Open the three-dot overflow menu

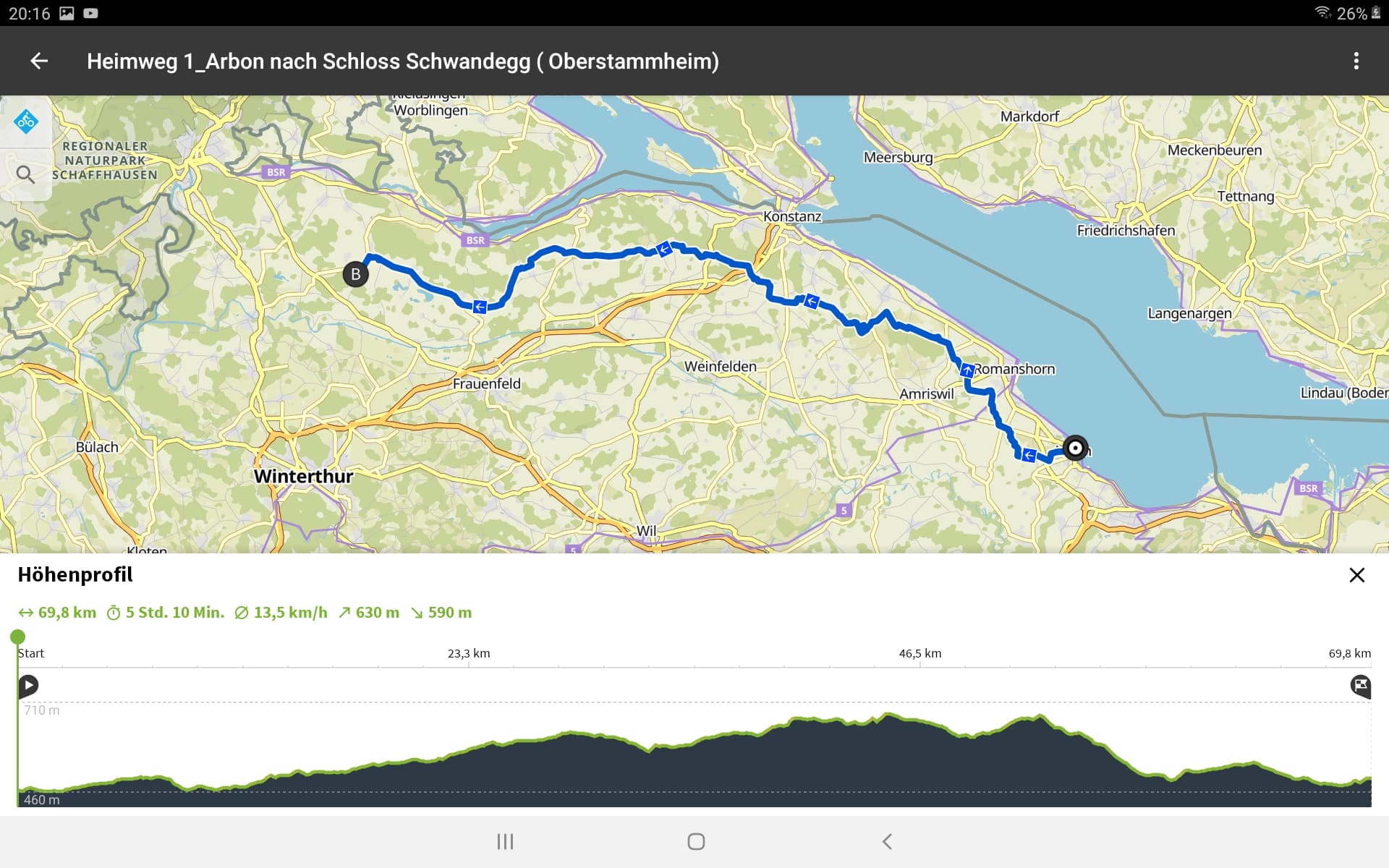tap(1356, 61)
